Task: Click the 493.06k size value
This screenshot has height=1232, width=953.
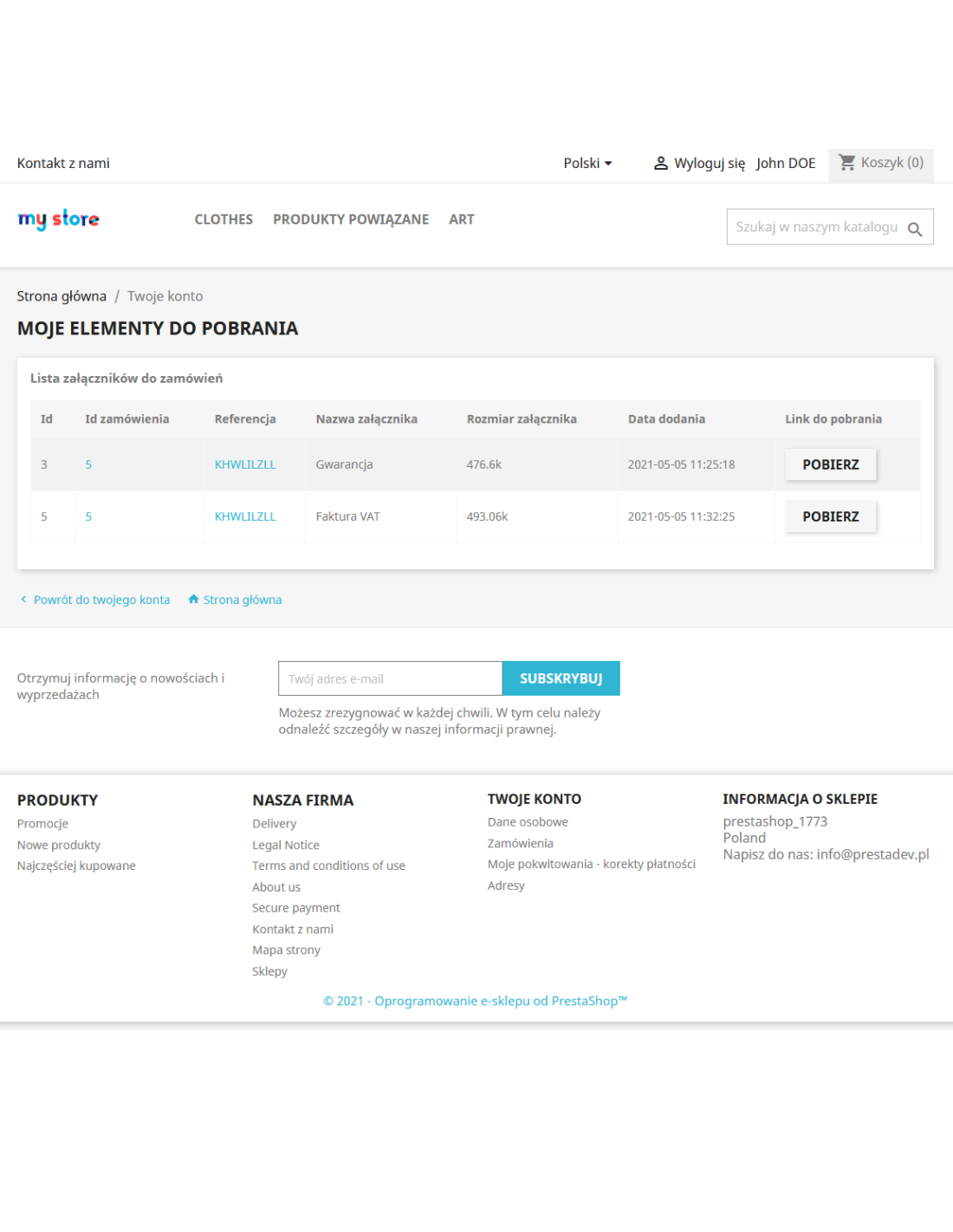Action: [487, 516]
